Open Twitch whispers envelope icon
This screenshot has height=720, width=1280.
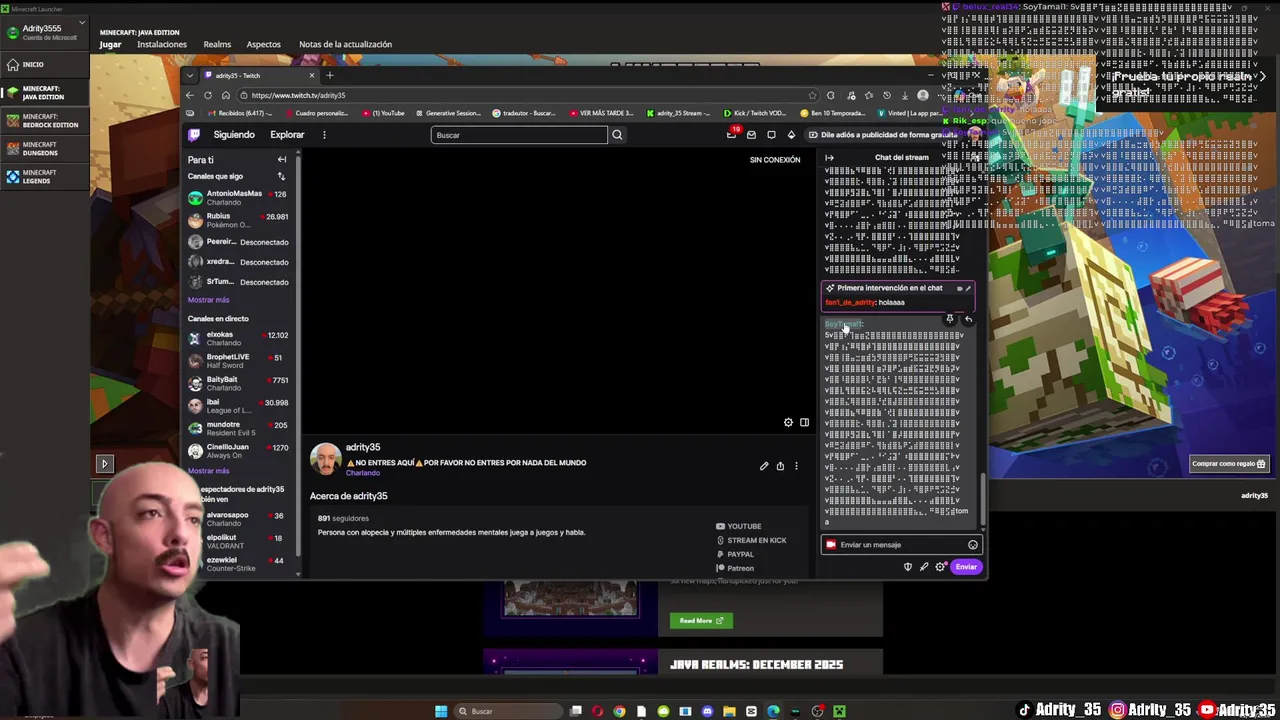click(752, 135)
